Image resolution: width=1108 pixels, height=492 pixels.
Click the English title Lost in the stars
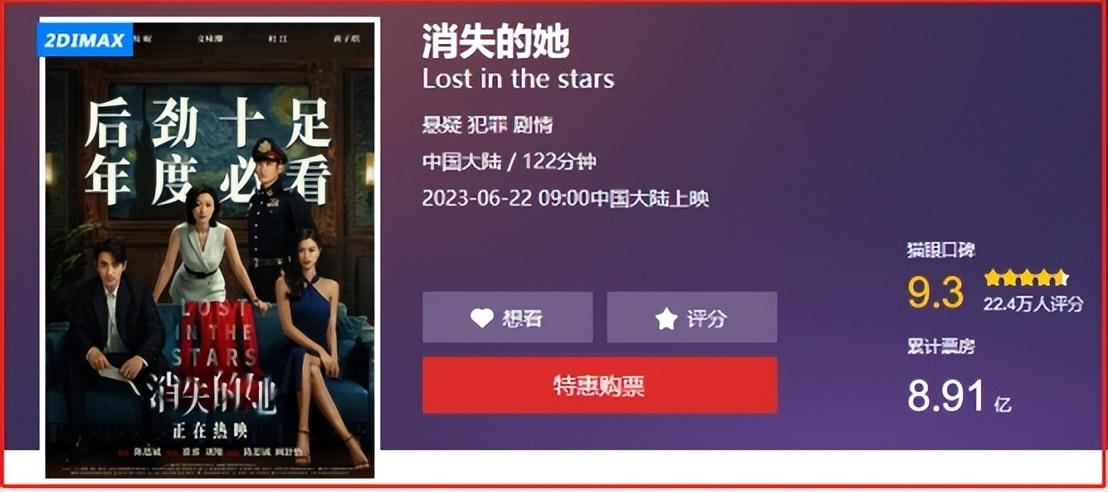(x=518, y=78)
